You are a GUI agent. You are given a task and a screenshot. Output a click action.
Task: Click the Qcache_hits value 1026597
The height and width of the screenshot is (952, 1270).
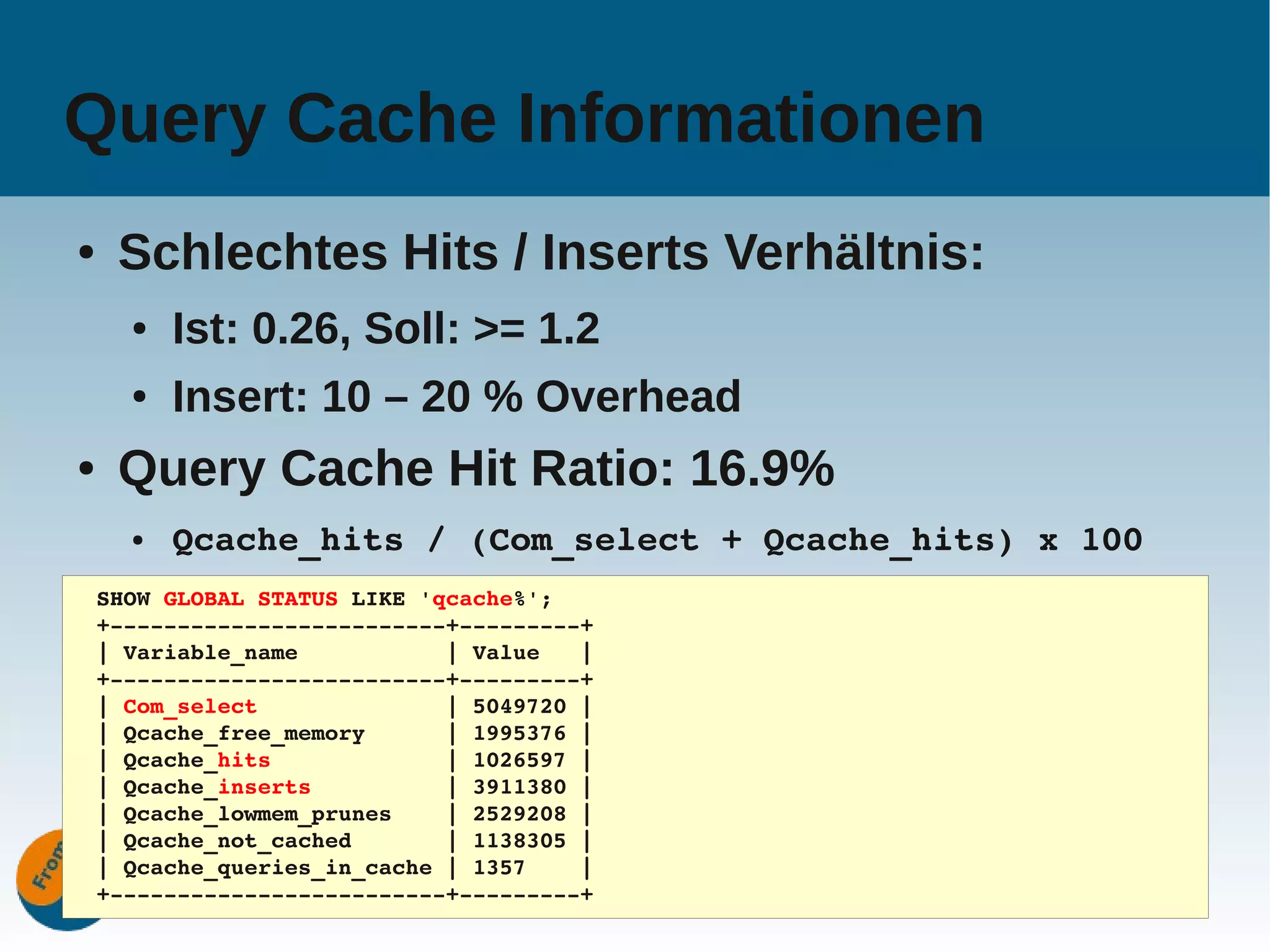519,760
